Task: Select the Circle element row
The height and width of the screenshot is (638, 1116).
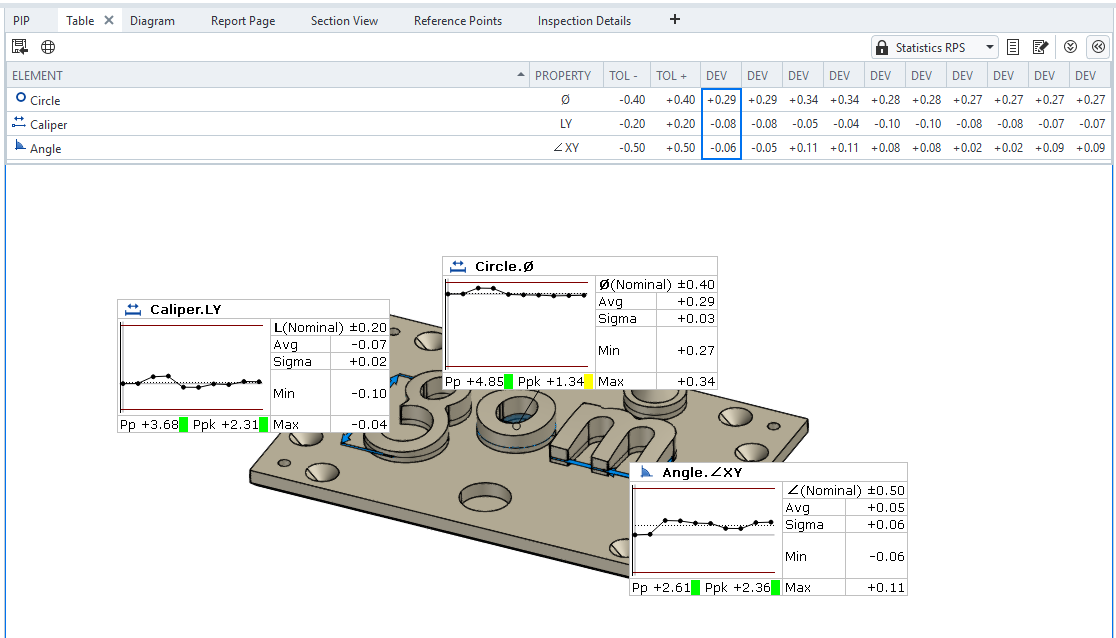Action: tap(45, 100)
